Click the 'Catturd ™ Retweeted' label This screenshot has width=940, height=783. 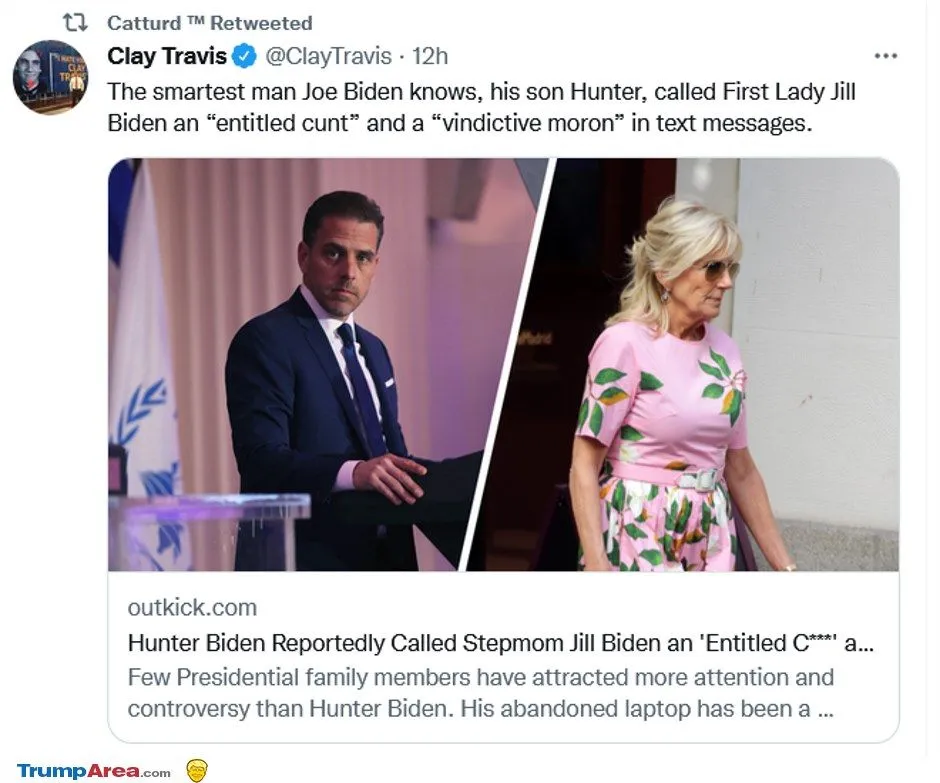tap(209, 22)
